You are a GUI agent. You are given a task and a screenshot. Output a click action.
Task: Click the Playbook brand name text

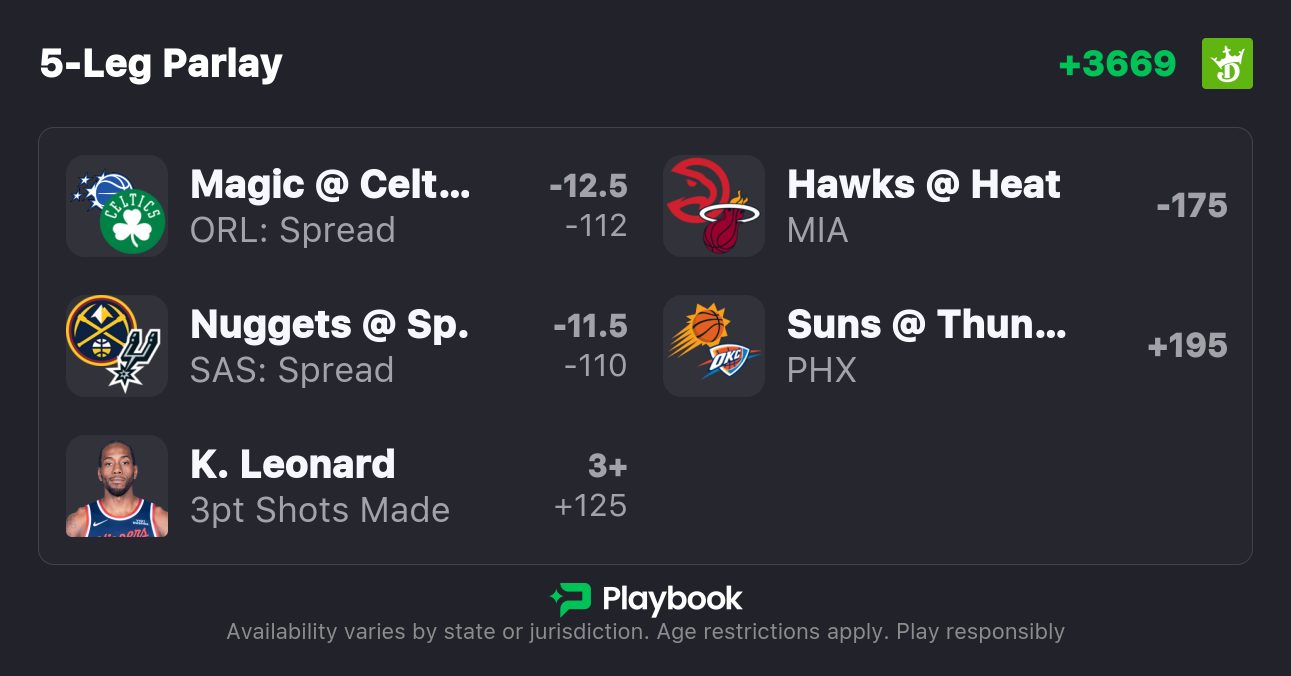click(x=672, y=599)
